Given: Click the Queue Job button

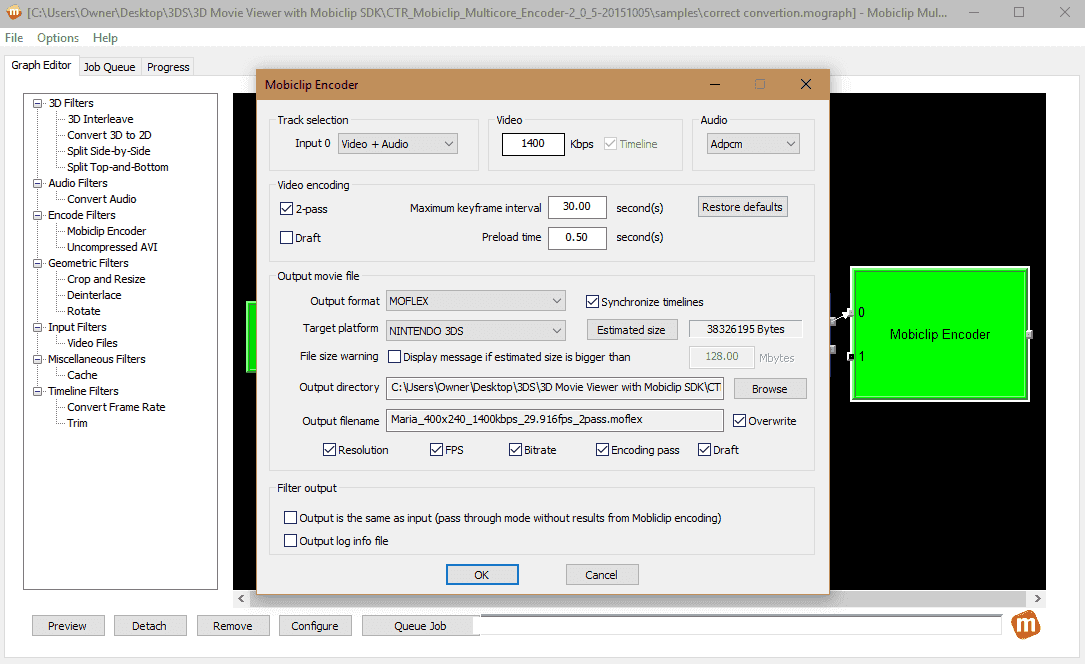Looking at the screenshot, I should (420, 626).
